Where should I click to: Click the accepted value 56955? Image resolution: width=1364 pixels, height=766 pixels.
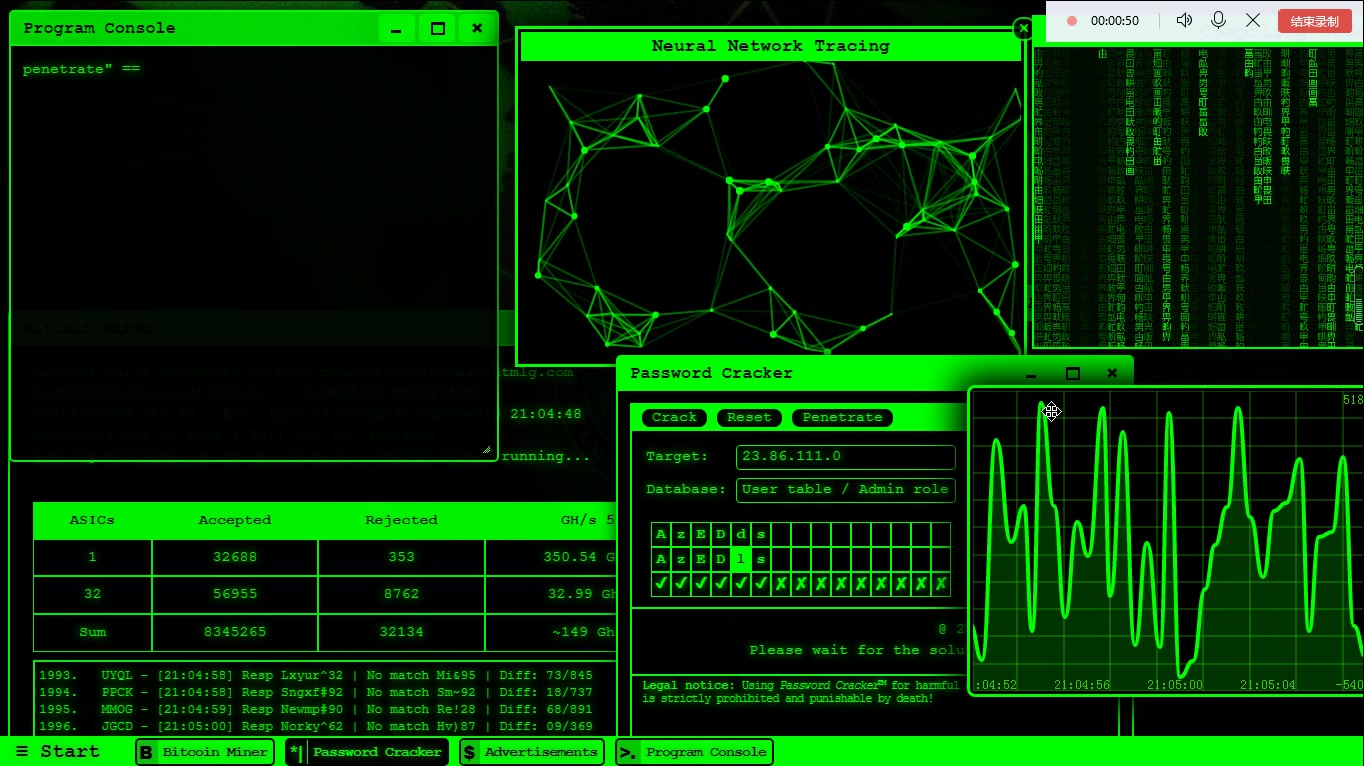235,594
